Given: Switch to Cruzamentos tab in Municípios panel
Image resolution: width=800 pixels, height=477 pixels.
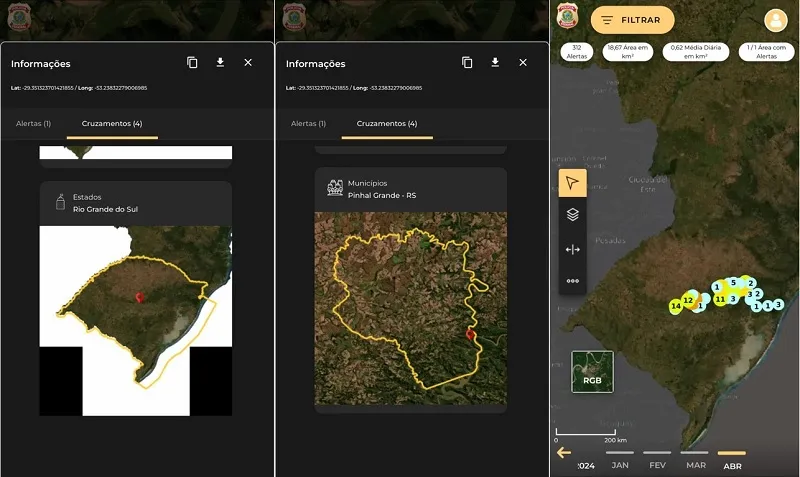Looking at the screenshot, I should point(389,124).
